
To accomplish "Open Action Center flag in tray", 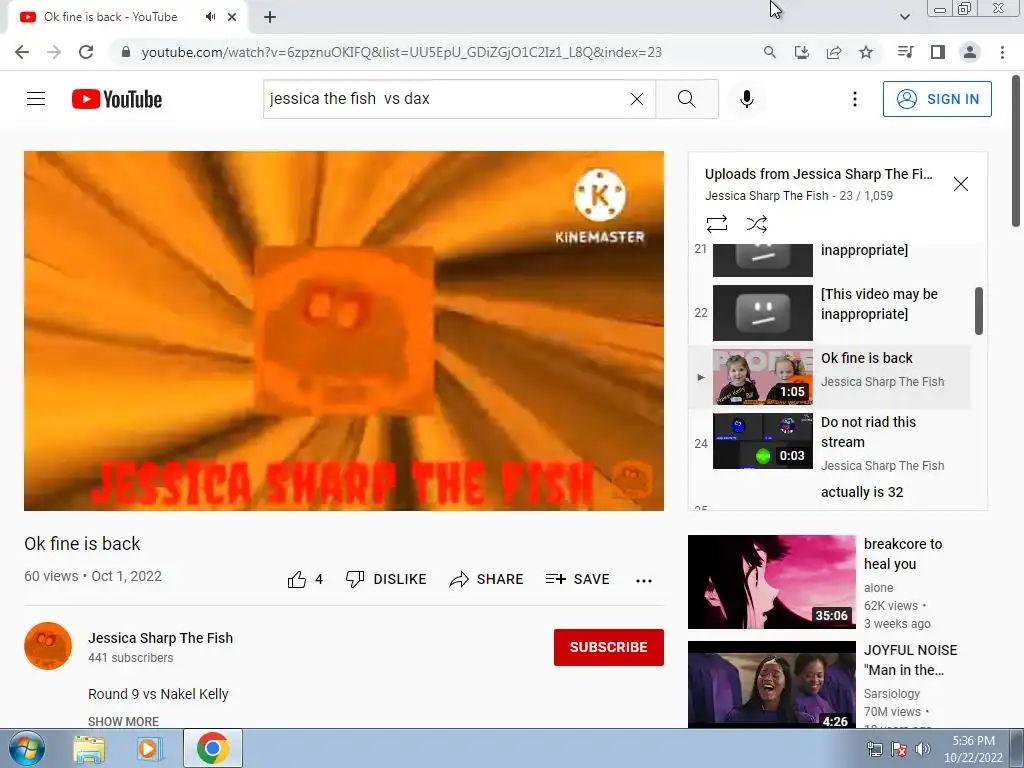I will click(899, 749).
